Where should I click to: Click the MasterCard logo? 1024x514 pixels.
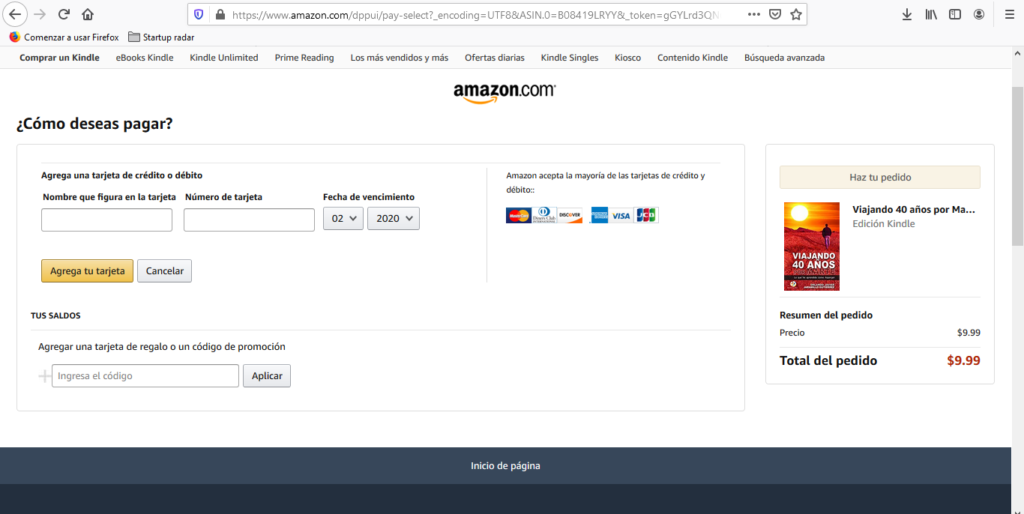(519, 215)
